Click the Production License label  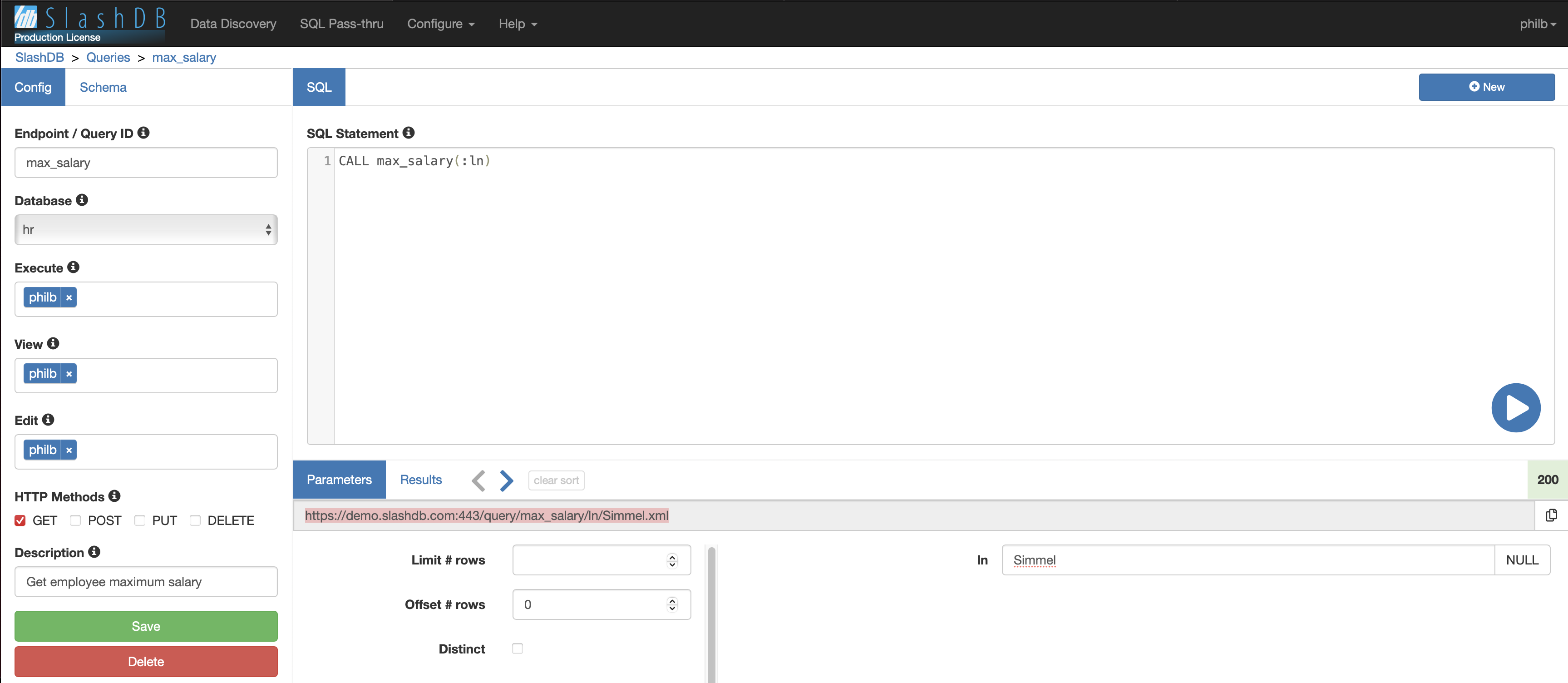(x=57, y=37)
